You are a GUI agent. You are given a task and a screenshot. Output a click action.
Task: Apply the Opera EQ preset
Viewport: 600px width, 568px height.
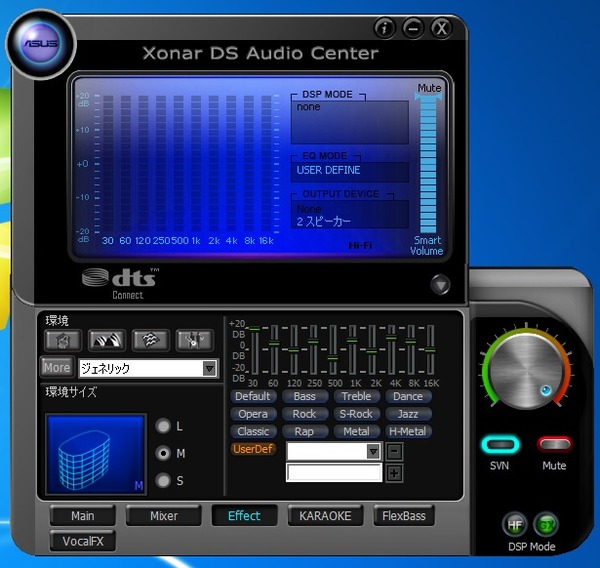[253, 414]
